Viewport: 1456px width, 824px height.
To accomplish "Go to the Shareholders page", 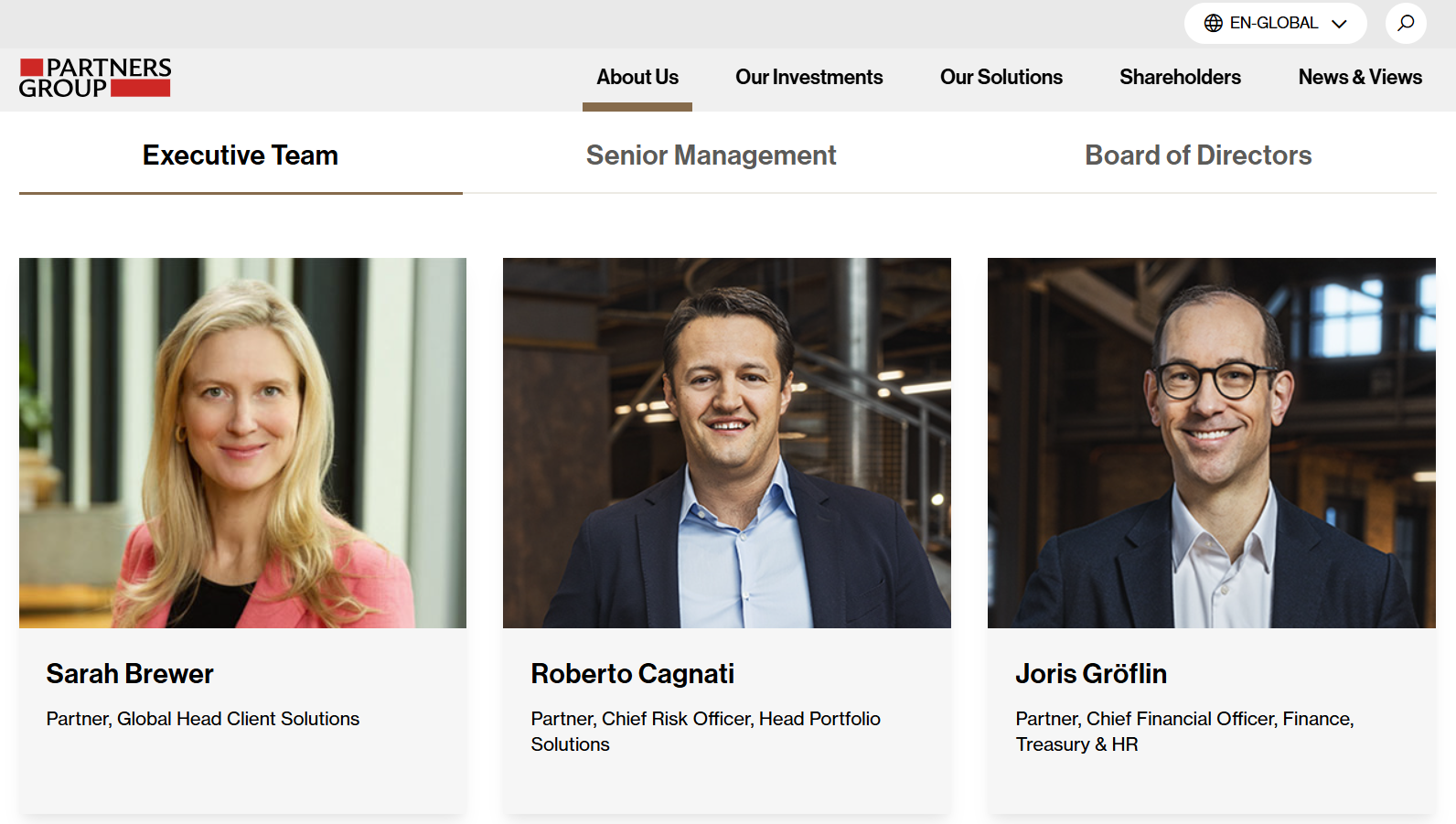I will (1180, 78).
